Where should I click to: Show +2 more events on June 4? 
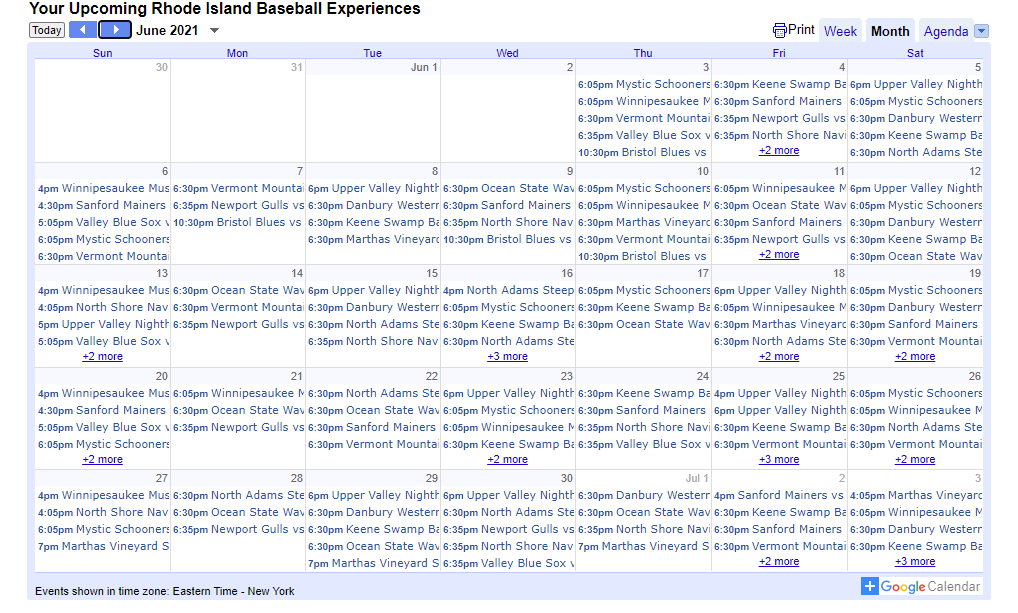point(778,151)
